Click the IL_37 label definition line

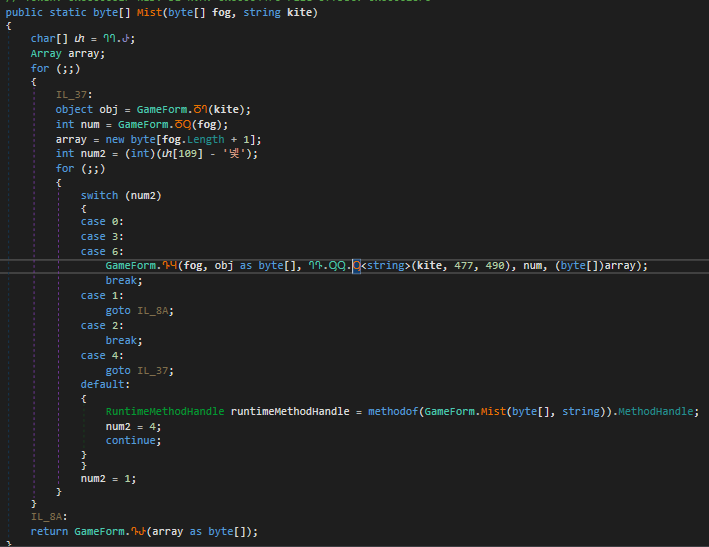click(x=71, y=95)
